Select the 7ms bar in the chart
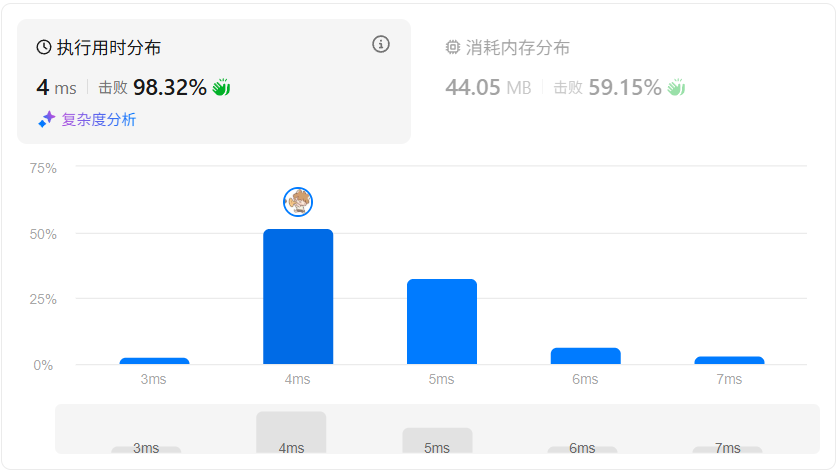Image resolution: width=840 pixels, height=474 pixels. (x=729, y=360)
